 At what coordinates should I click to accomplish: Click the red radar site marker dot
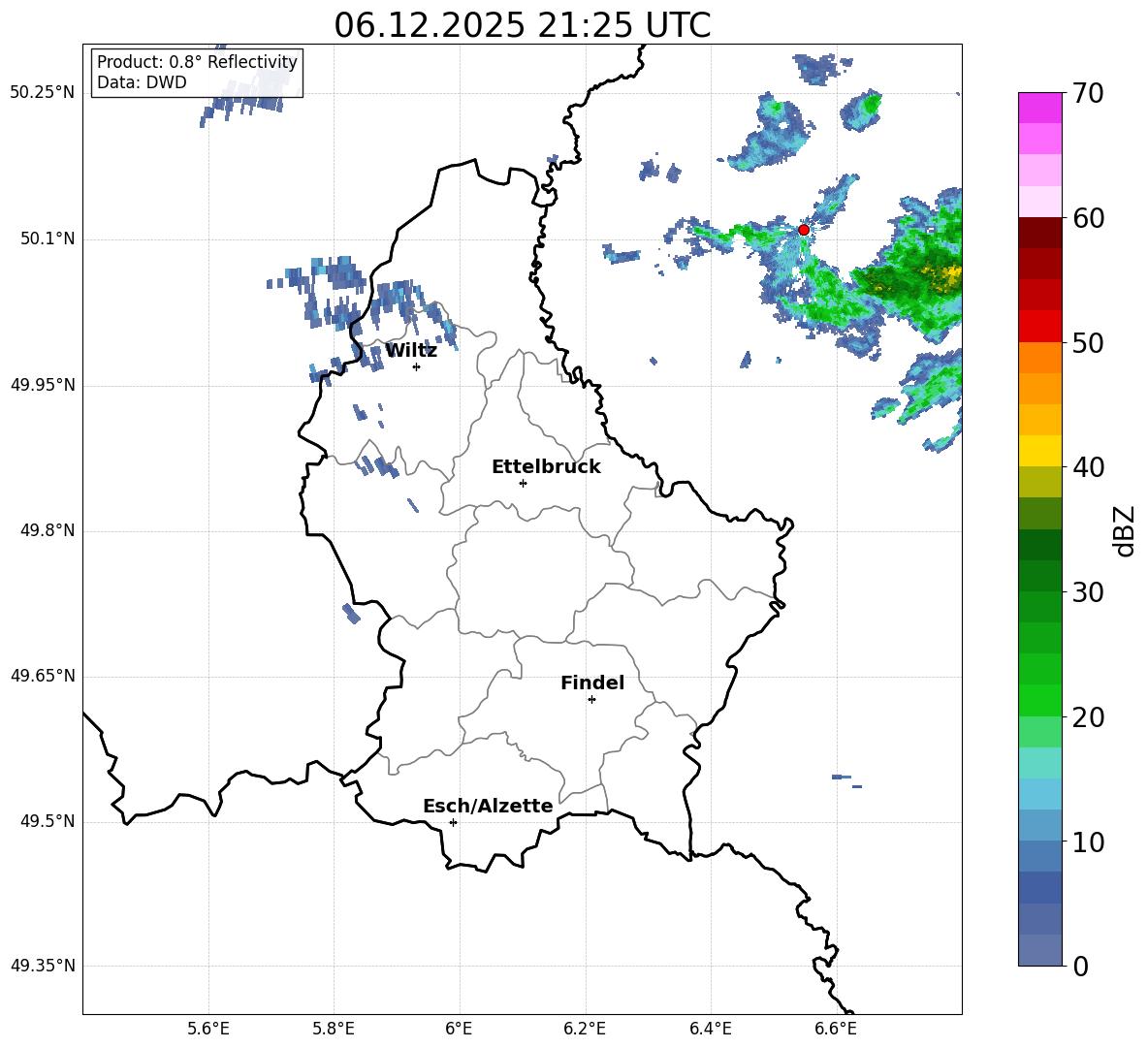(803, 230)
